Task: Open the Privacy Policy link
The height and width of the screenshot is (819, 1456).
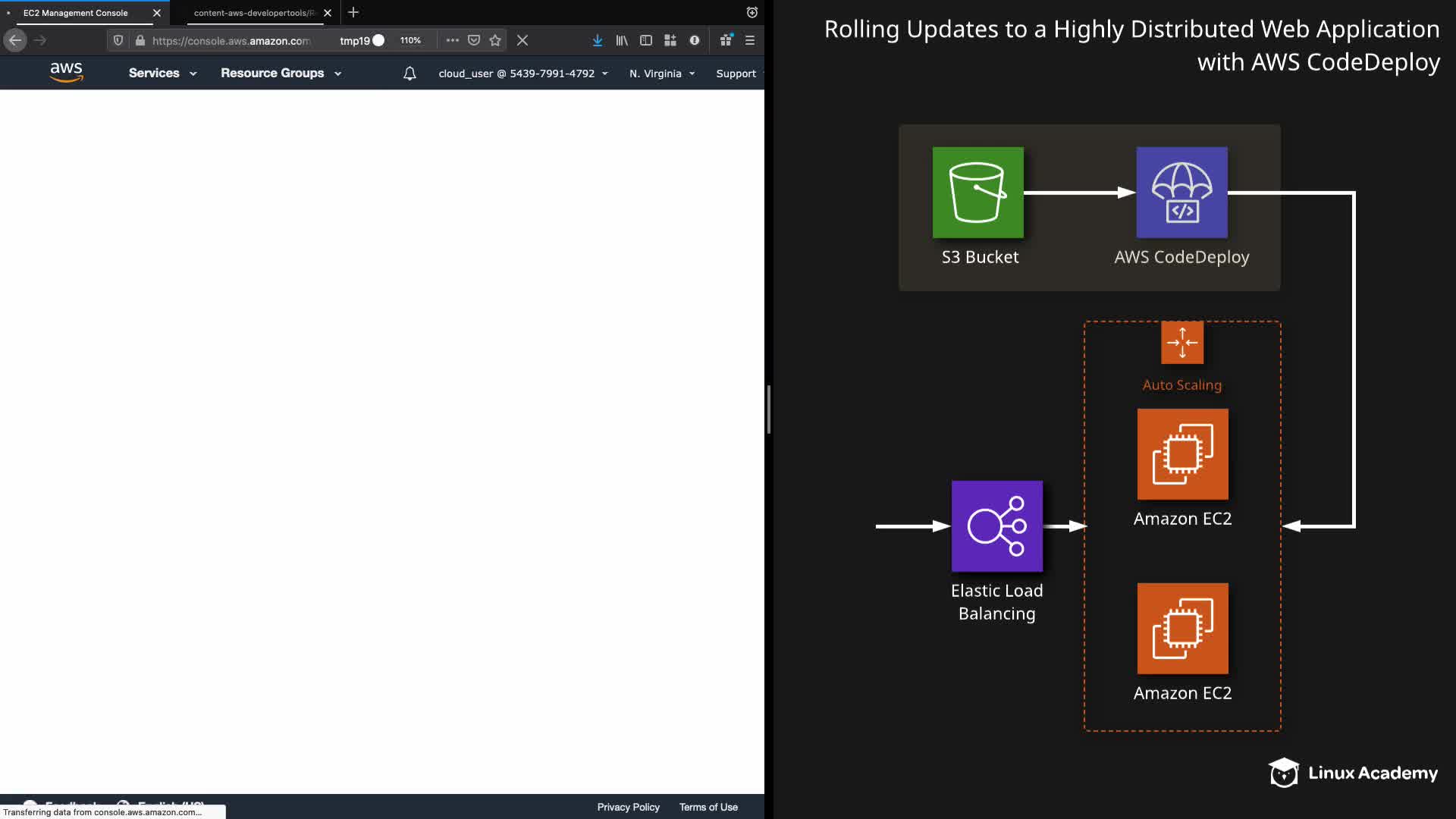Action: 628,807
